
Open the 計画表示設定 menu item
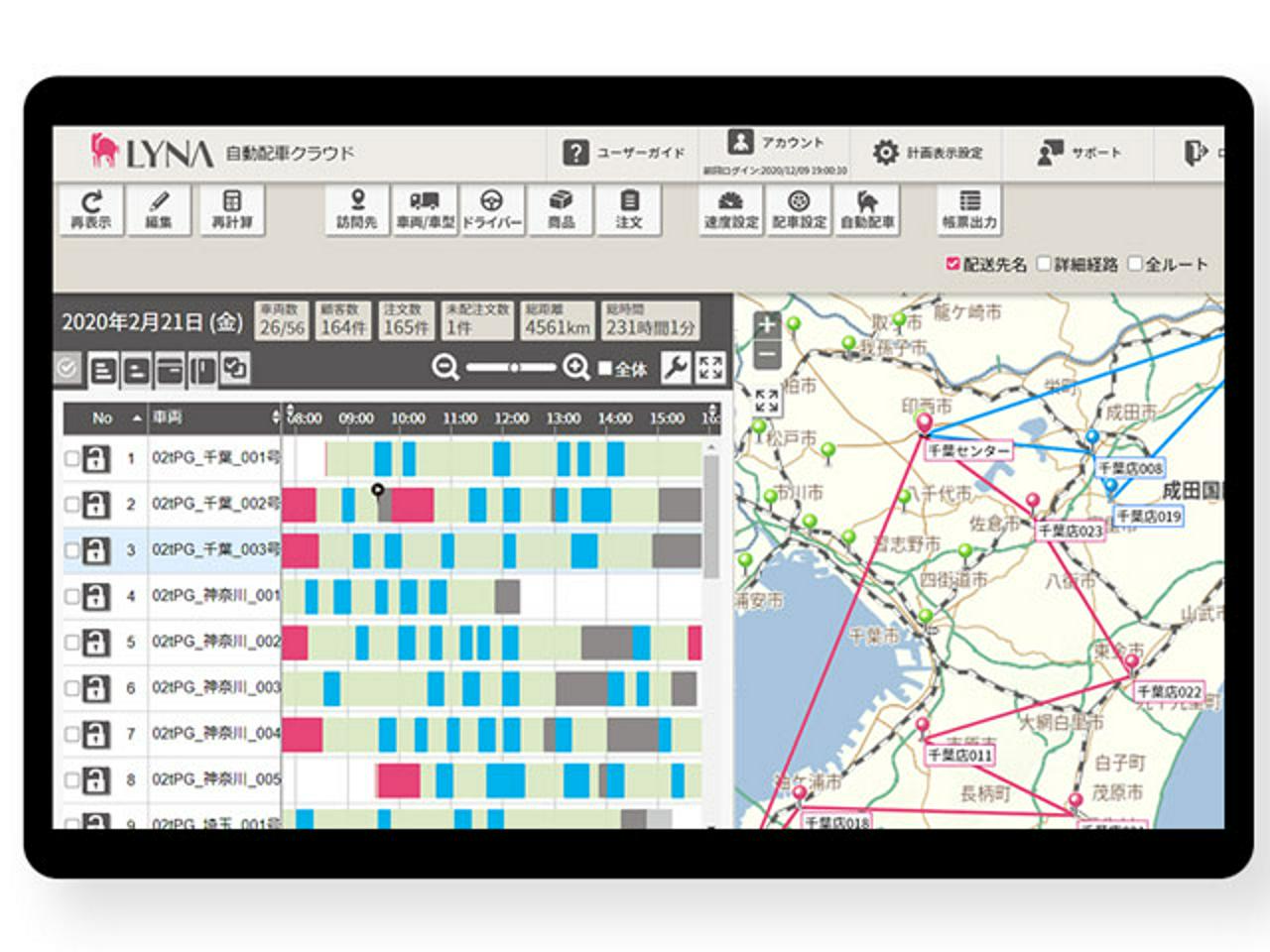[x=928, y=153]
